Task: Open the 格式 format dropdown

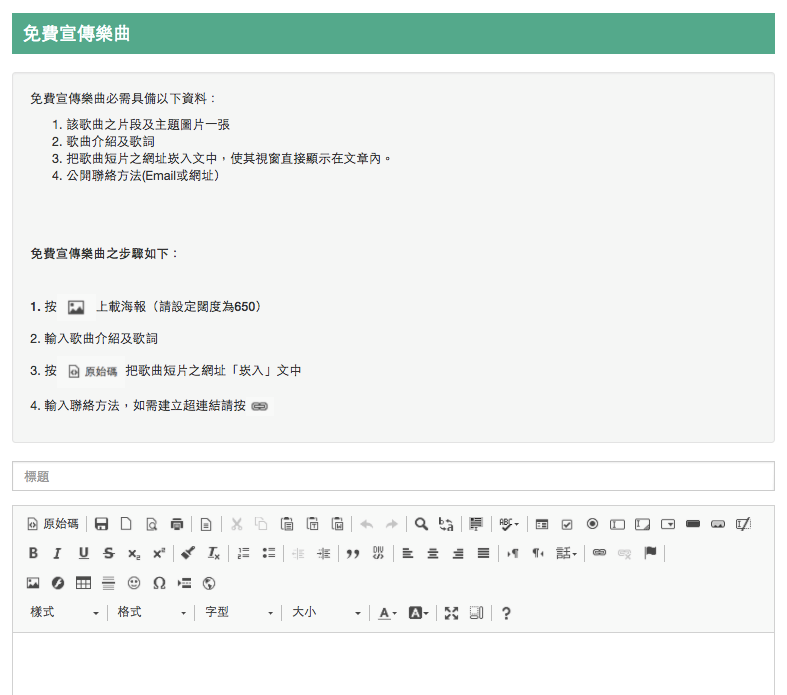Action: tap(151, 613)
